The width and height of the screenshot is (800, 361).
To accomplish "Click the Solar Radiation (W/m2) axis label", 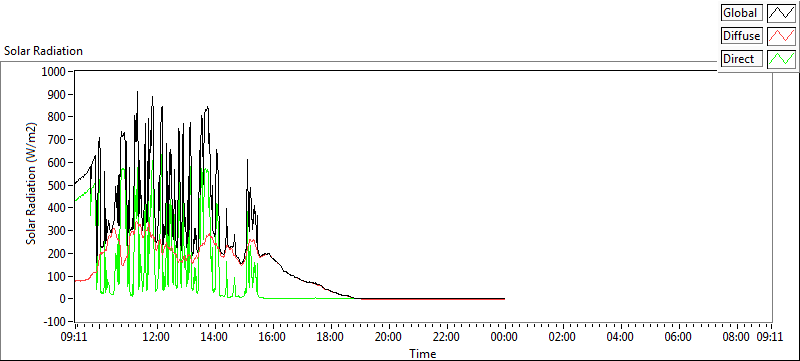I will tap(32, 184).
